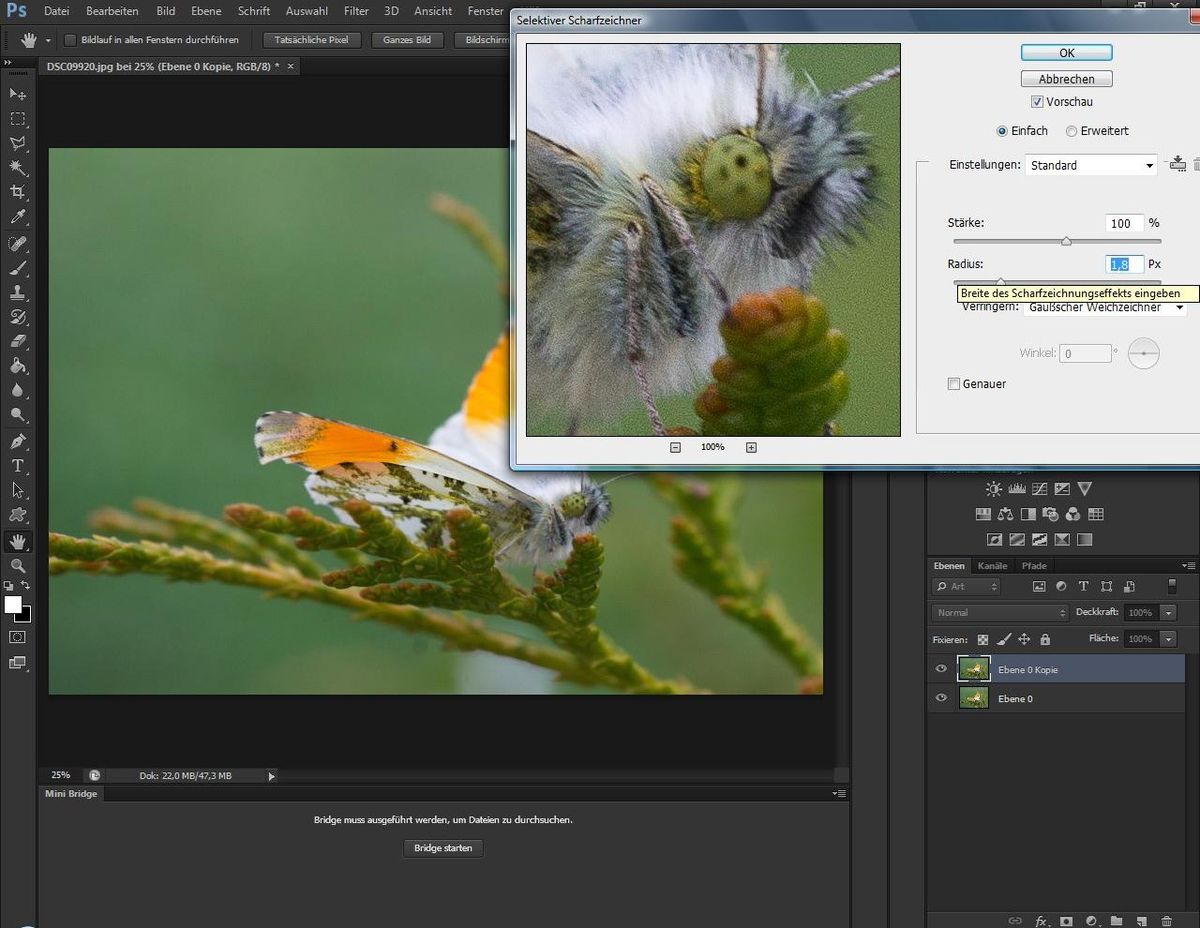Select the Zoom magnifier tool
This screenshot has width=1200, height=928.
[17, 566]
